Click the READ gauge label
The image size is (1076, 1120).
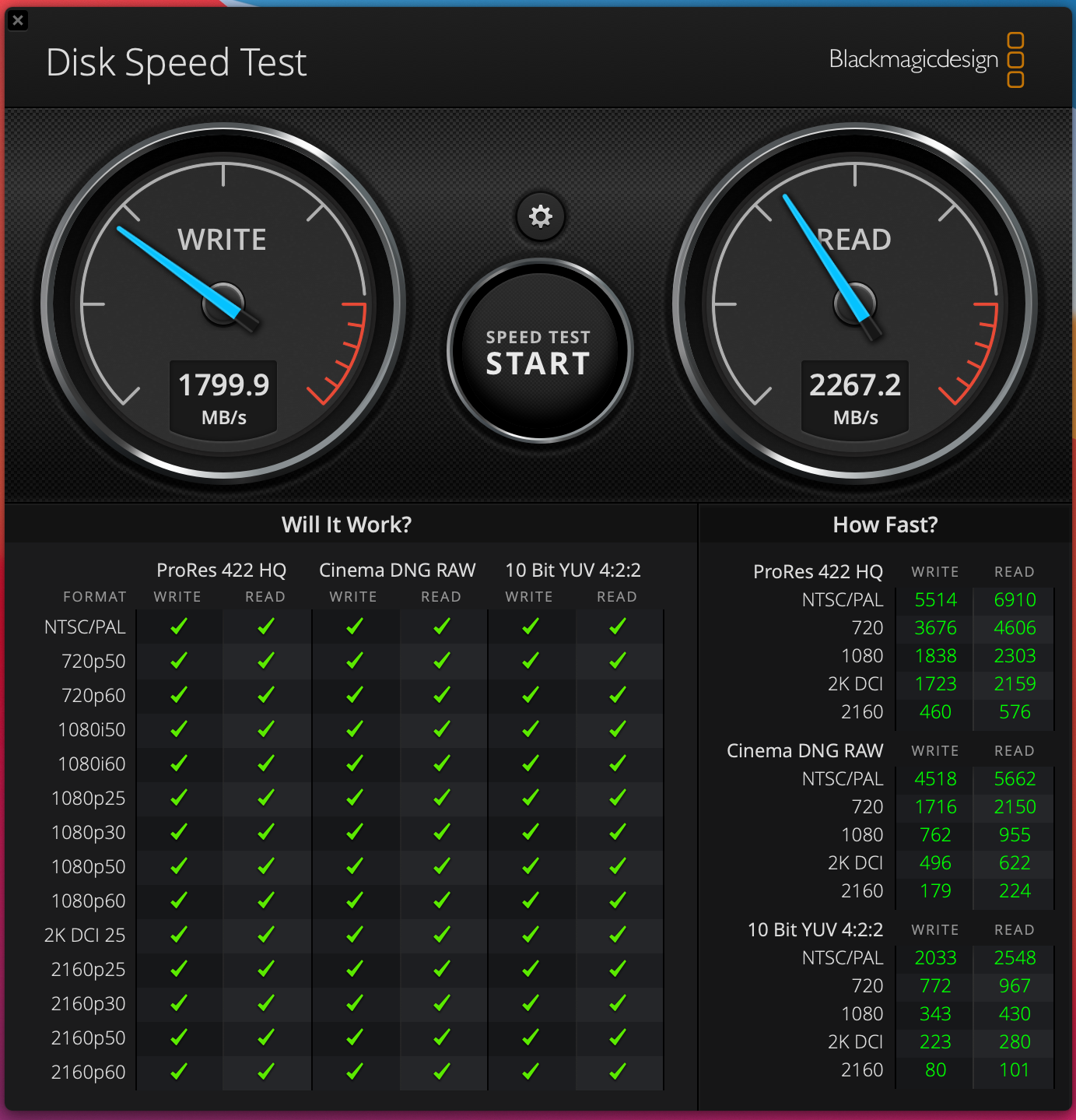pos(853,240)
